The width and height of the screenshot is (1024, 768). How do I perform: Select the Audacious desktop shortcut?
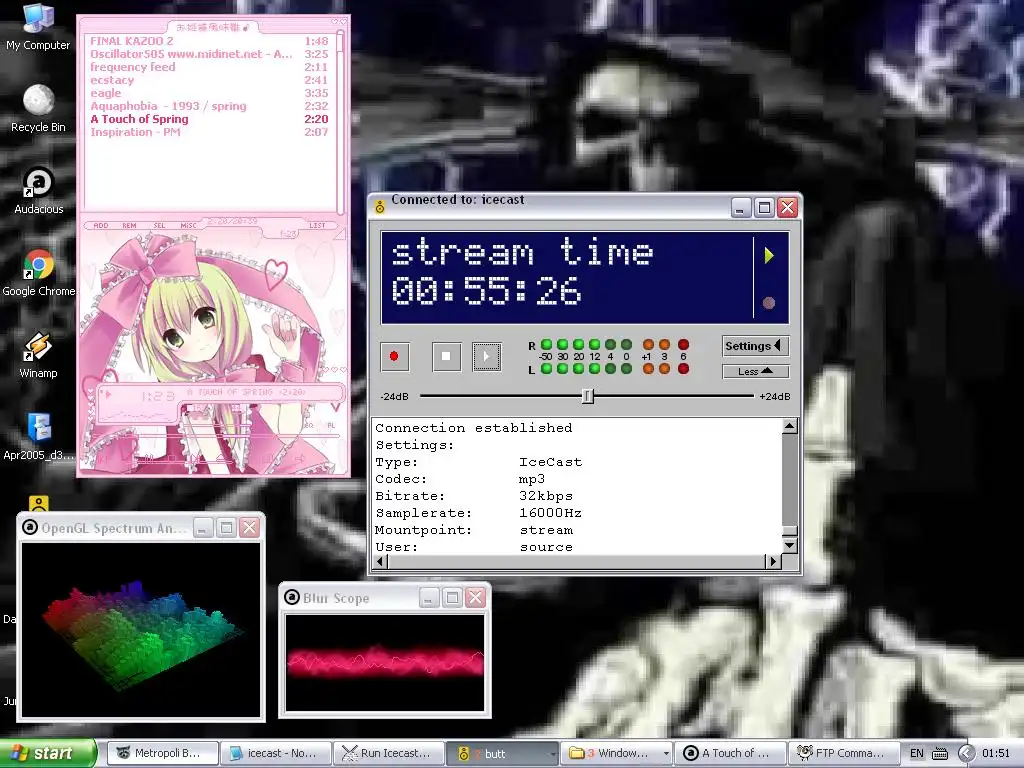(39, 191)
